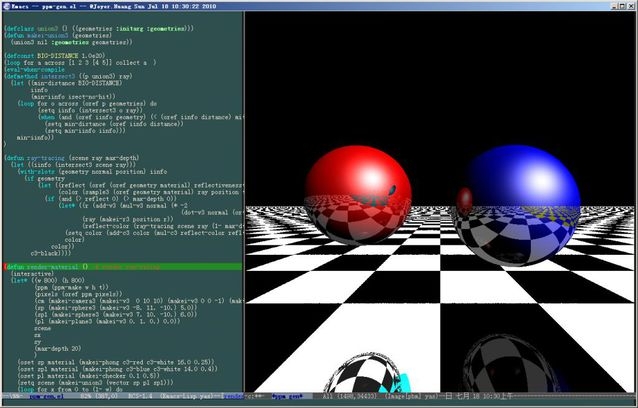Image resolution: width=638 pixels, height=408 pixels.
Task: Click the Emacs icon in the title bar
Action: click(x=7, y=6)
